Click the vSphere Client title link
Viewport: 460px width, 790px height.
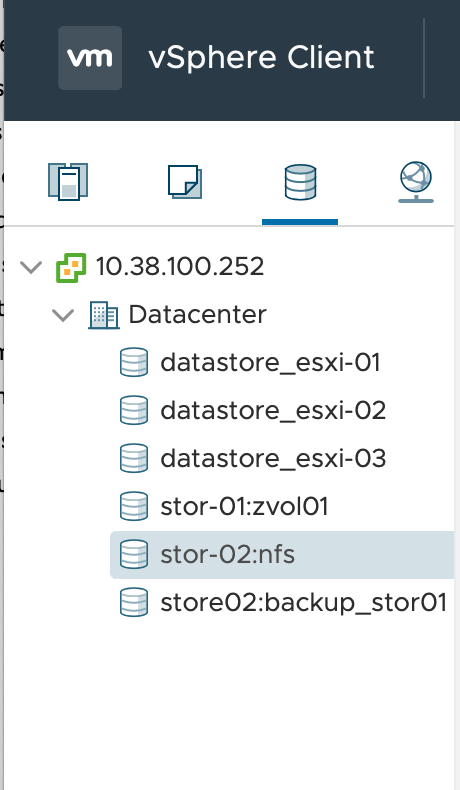[261, 57]
